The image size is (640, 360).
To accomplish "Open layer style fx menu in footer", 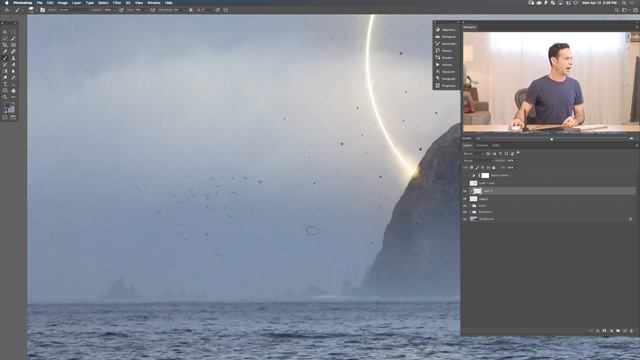I will click(x=598, y=331).
